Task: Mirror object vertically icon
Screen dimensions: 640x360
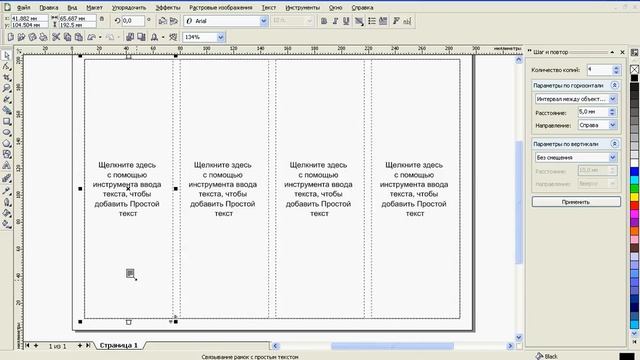Action: coord(173,21)
